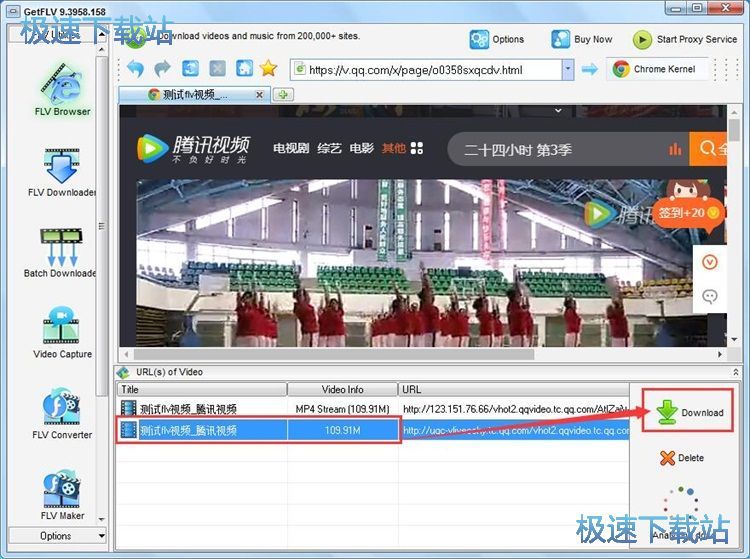
Task: Open the four-square category grid icon
Action: [x=417, y=148]
